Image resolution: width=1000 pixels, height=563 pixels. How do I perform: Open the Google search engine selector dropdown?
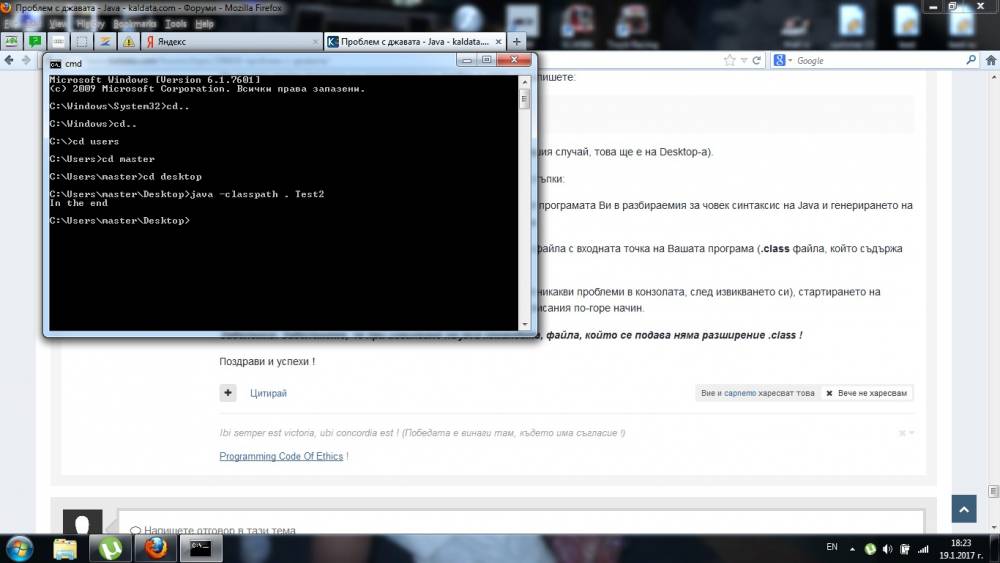point(782,60)
